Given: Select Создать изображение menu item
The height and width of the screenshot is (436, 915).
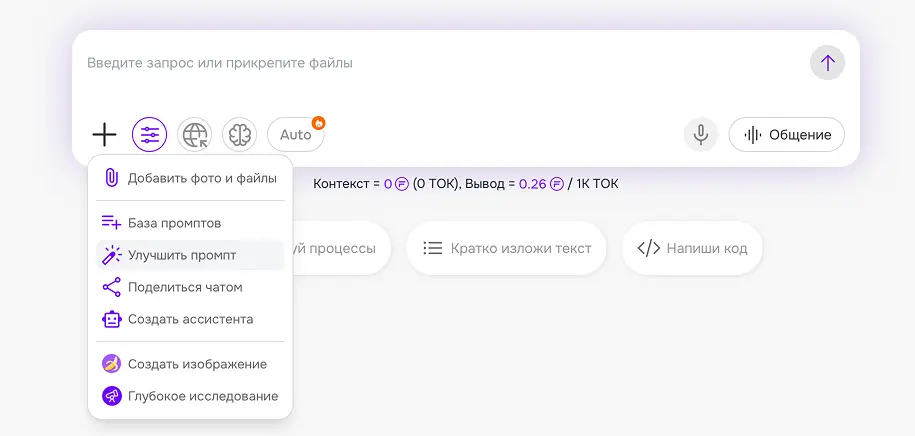Looking at the screenshot, I should click(x=190, y=364).
